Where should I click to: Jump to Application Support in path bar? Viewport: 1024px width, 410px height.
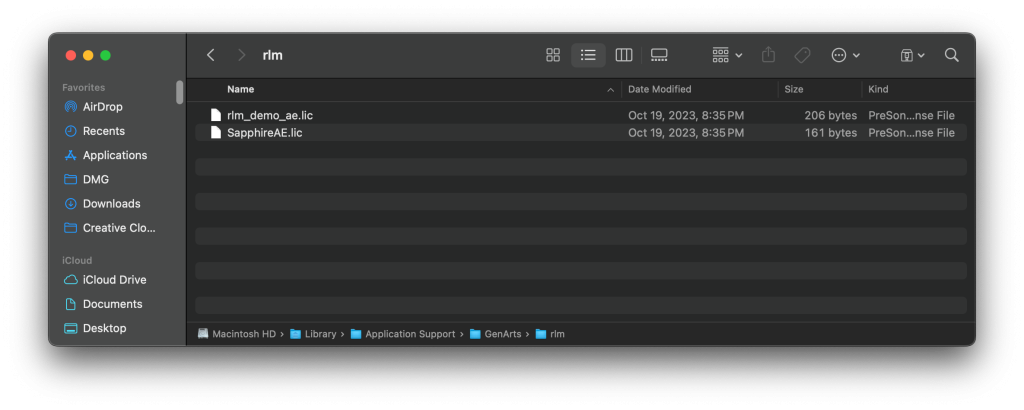point(409,334)
